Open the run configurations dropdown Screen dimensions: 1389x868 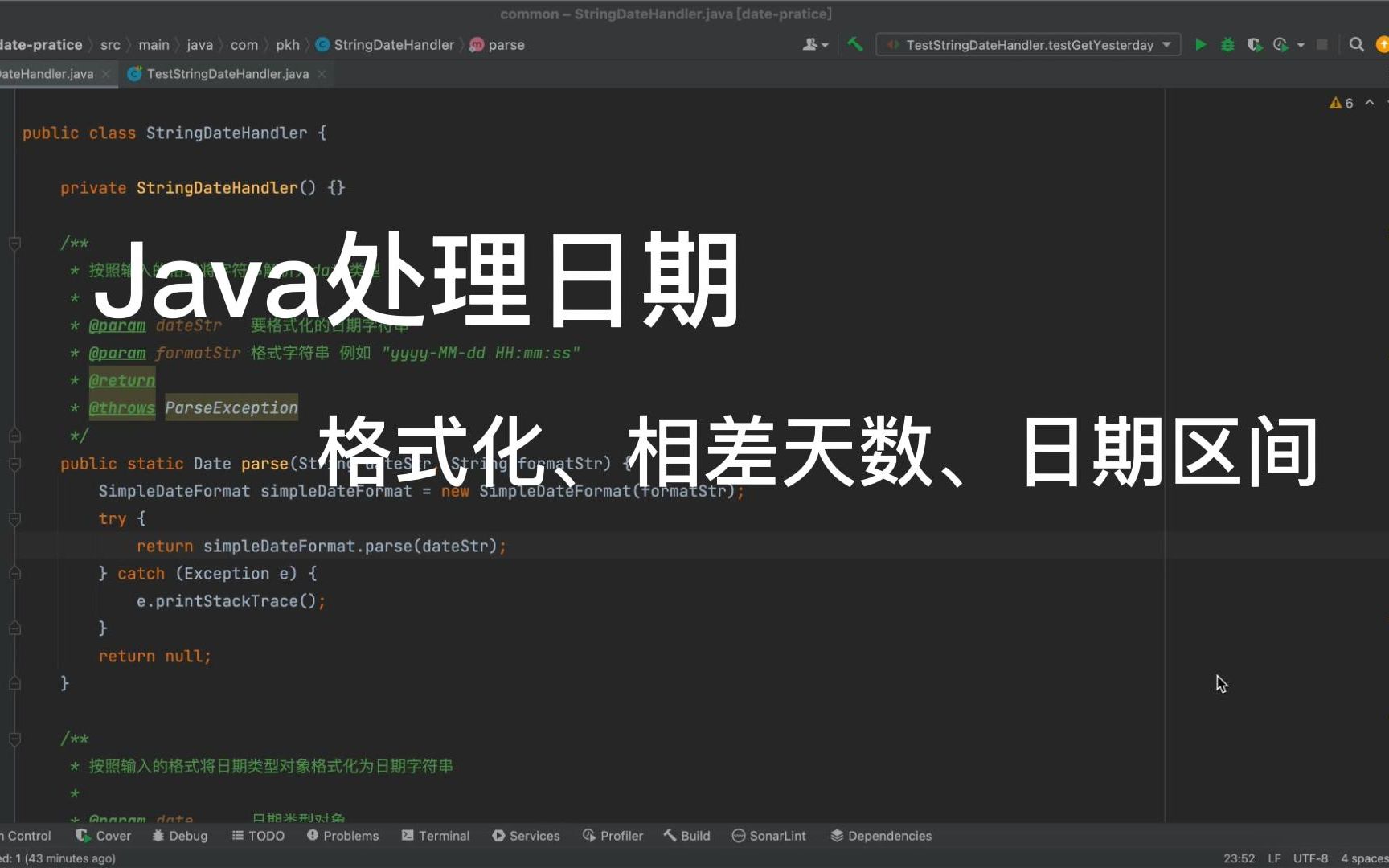click(1167, 45)
